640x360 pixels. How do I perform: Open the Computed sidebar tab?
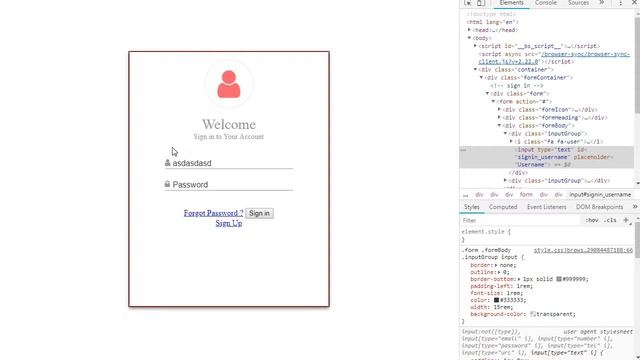[503, 207]
